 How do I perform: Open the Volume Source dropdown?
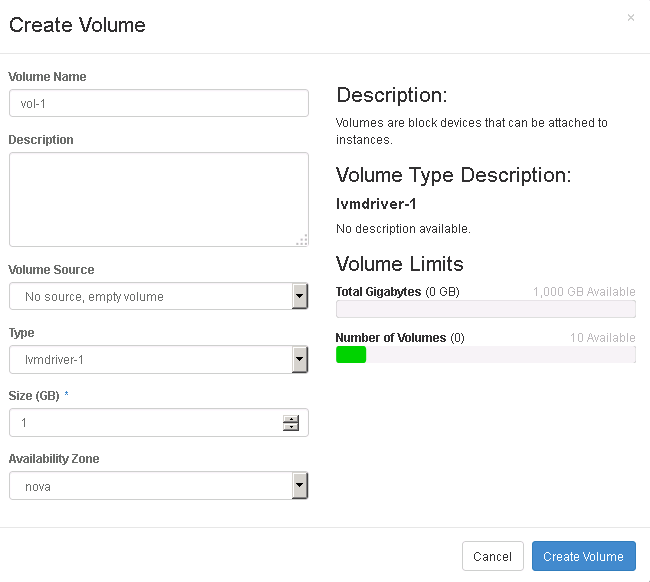[158, 296]
